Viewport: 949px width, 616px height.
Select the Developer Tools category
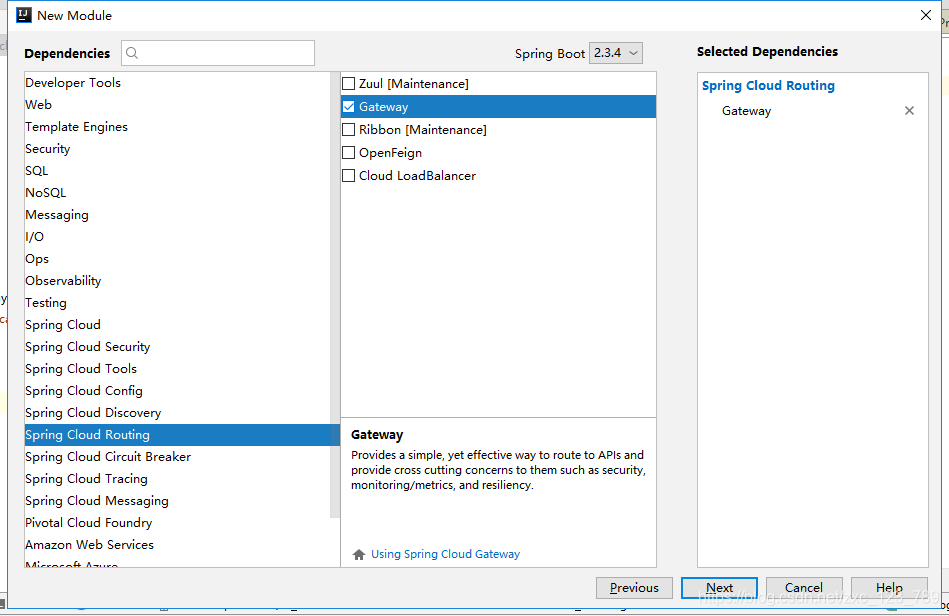coord(178,83)
